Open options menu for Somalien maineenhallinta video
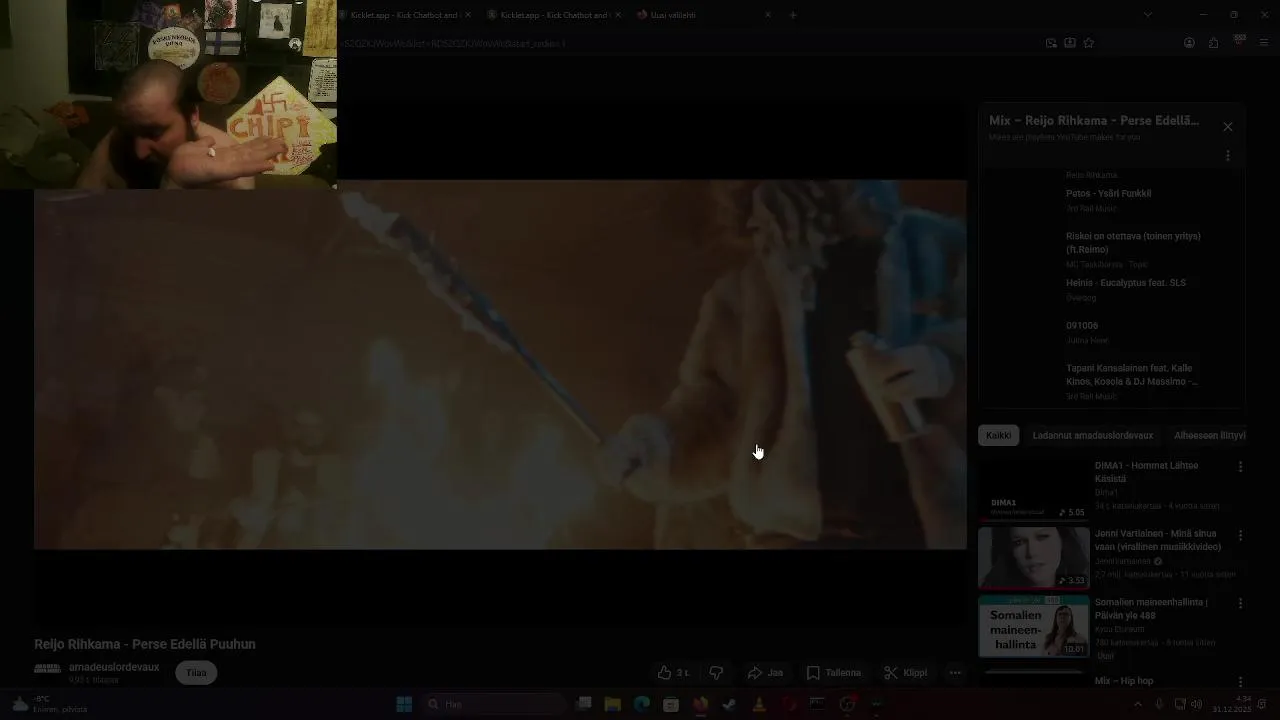Viewport: 1280px width, 720px height. coord(1240,603)
